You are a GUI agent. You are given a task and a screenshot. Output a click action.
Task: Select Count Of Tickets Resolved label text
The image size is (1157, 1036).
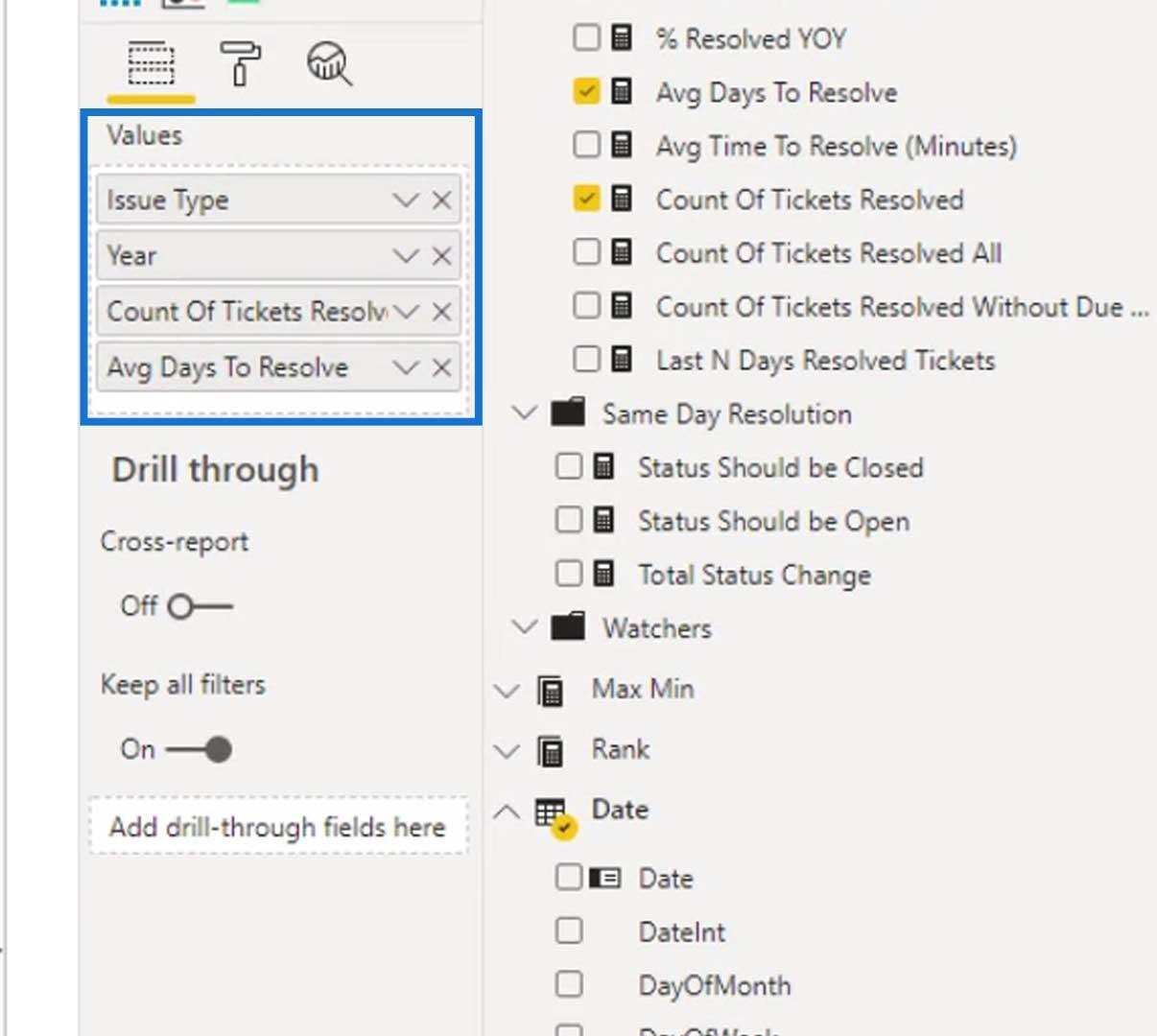[810, 200]
